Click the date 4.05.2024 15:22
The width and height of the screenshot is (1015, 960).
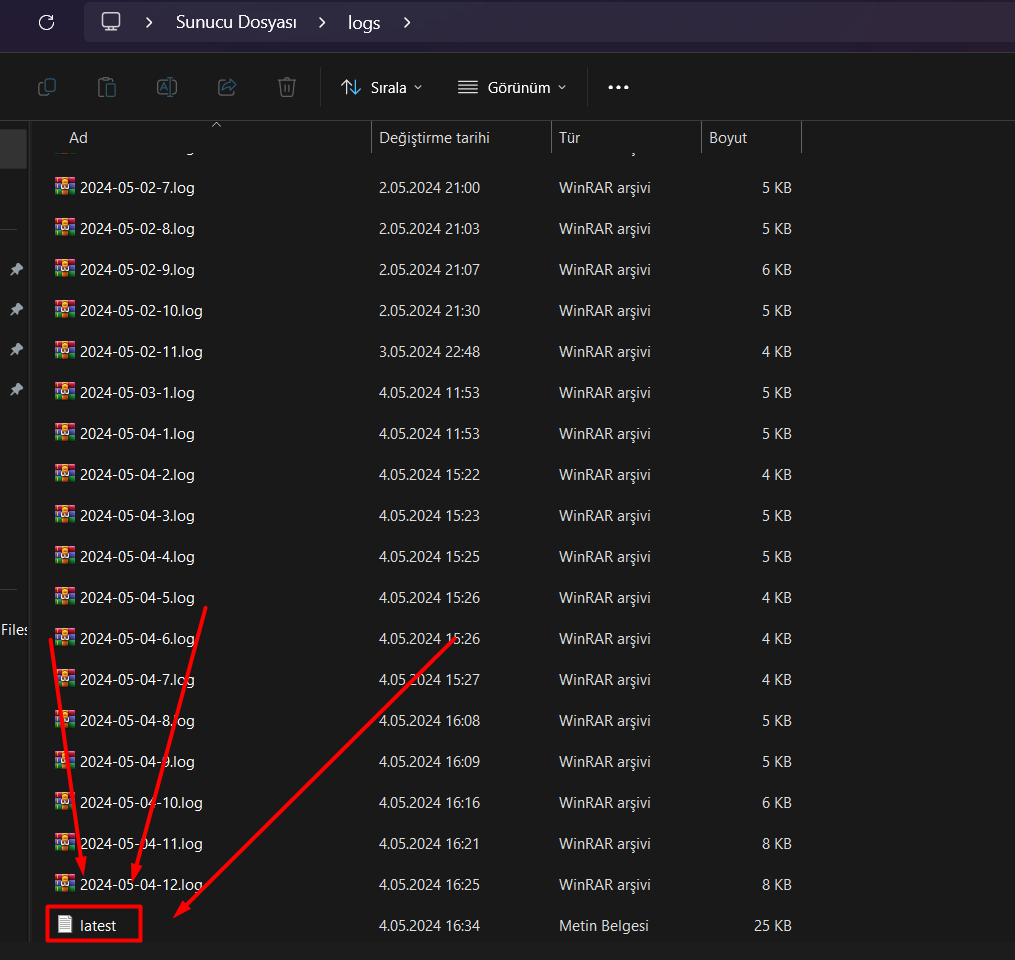[429, 474]
